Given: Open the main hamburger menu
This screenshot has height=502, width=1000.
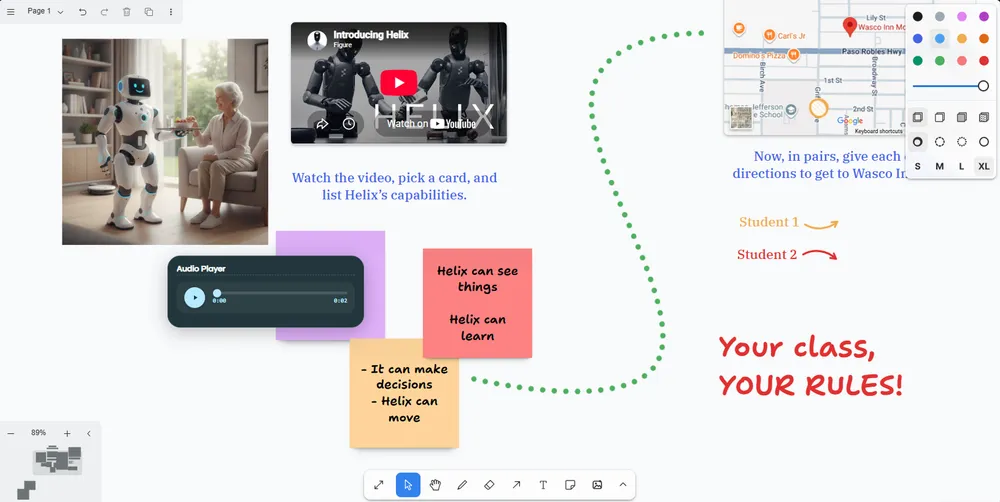Looking at the screenshot, I should tap(10, 11).
